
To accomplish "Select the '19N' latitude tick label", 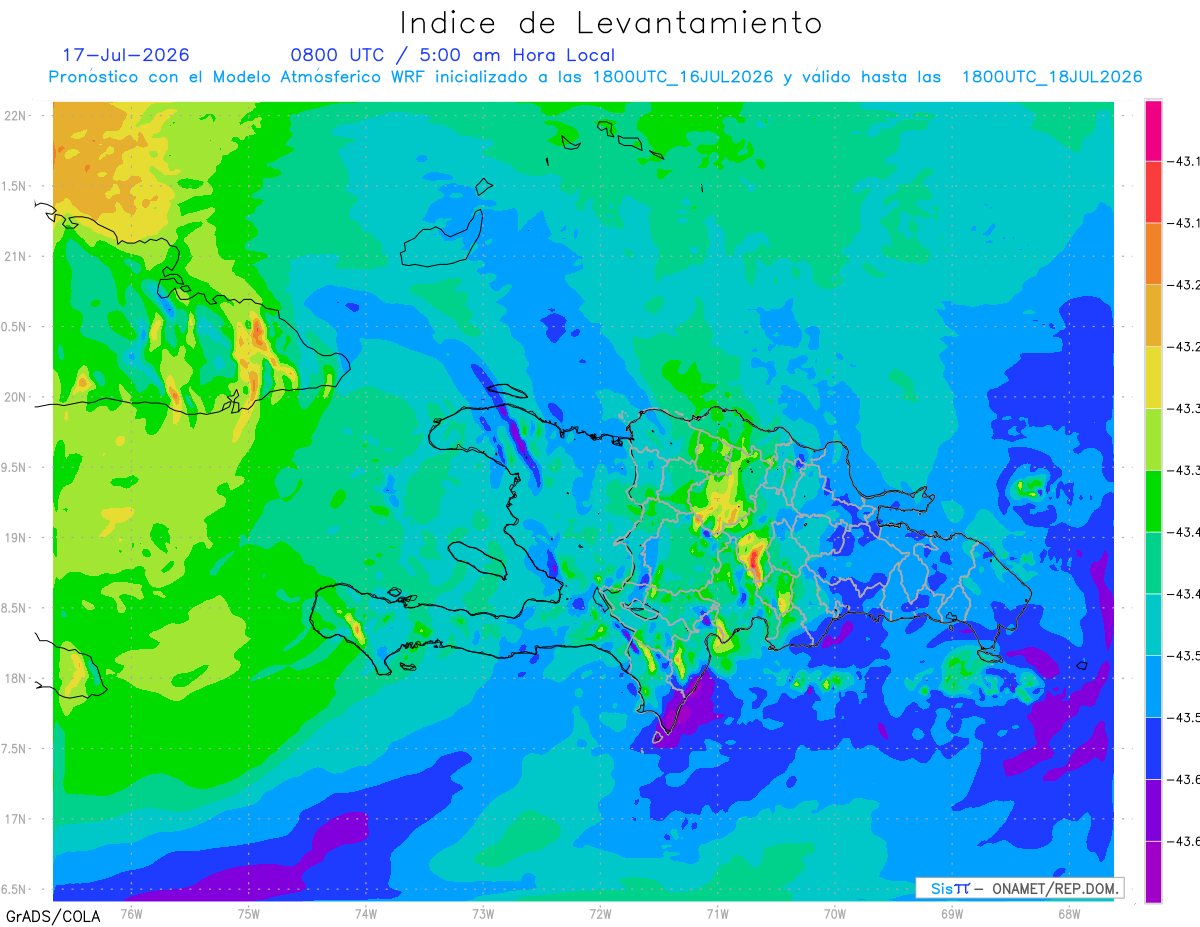I will (16, 538).
